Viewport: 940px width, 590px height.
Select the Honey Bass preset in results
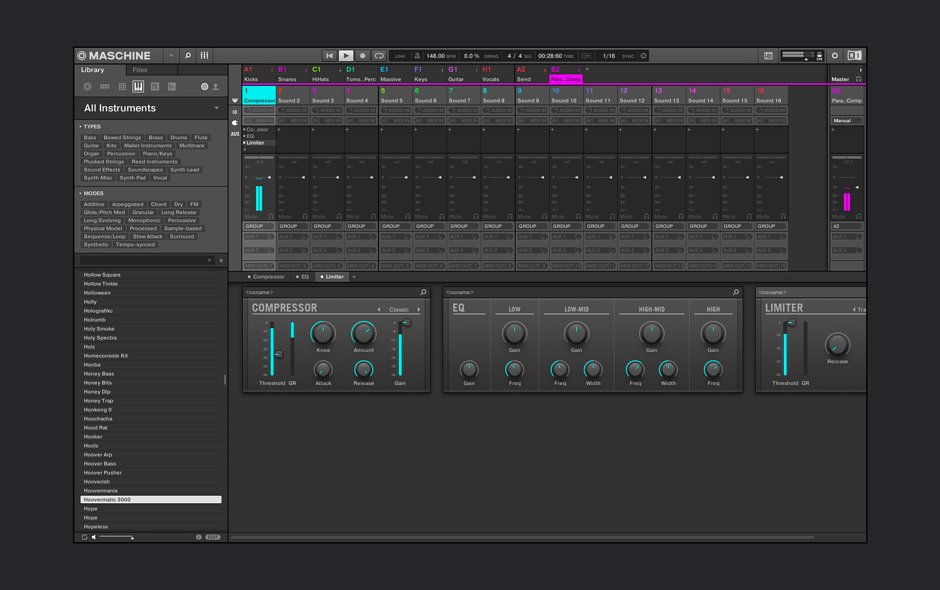point(151,374)
